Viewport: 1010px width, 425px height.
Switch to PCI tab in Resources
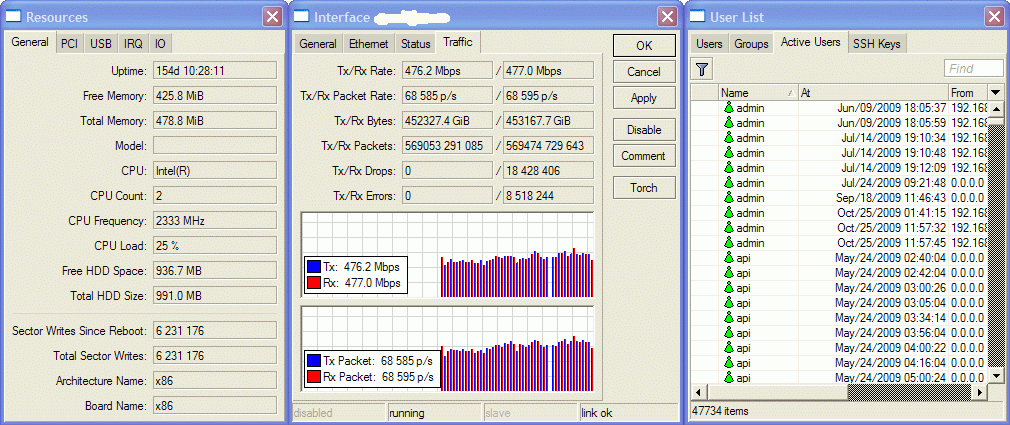tap(70, 44)
